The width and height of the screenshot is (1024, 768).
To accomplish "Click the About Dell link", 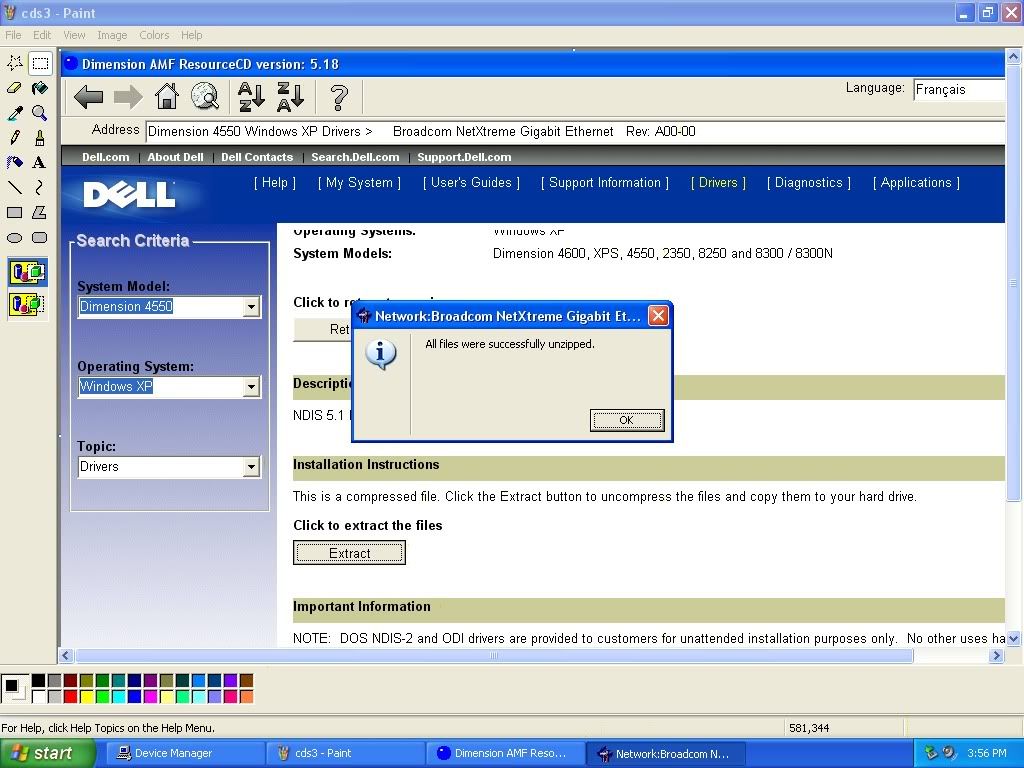I will click(x=175, y=157).
